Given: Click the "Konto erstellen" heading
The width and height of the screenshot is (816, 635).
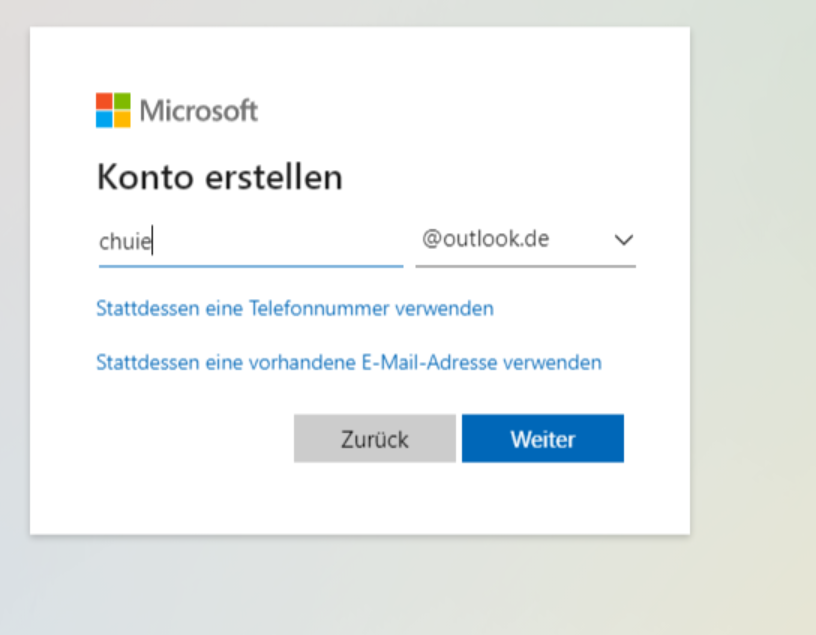Looking at the screenshot, I should (x=220, y=177).
